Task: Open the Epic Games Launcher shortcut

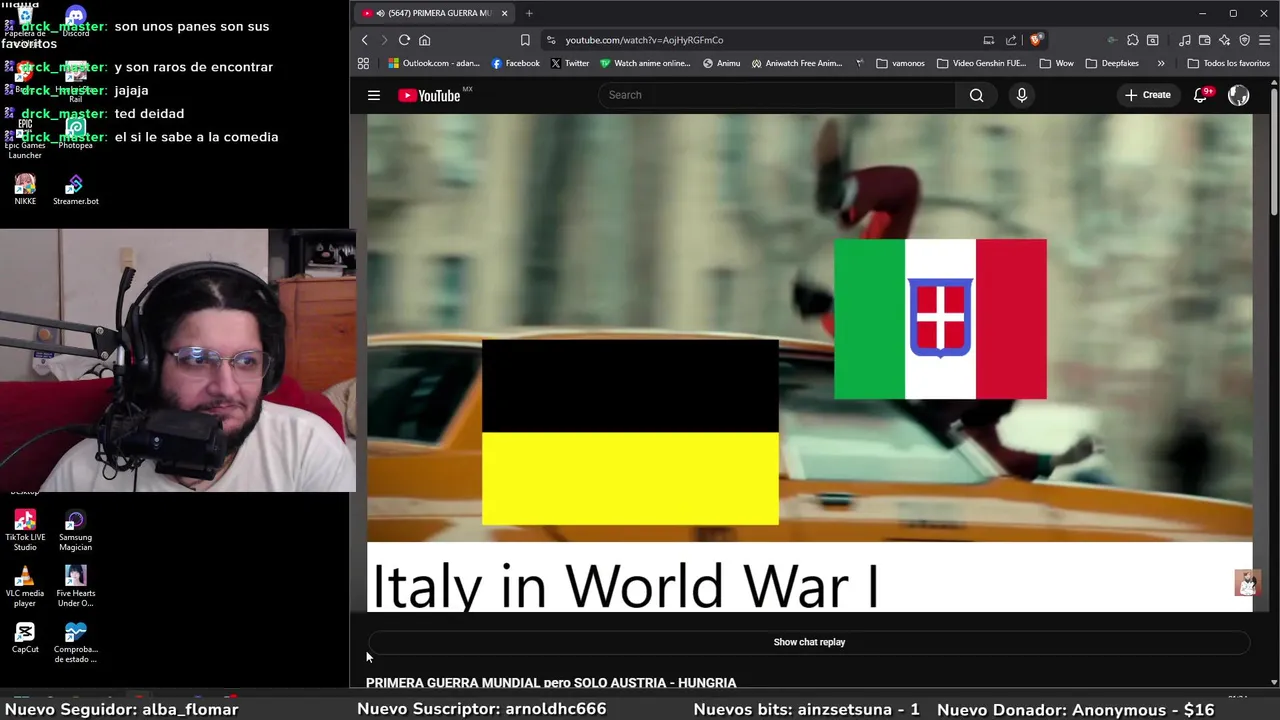Action: (25, 138)
